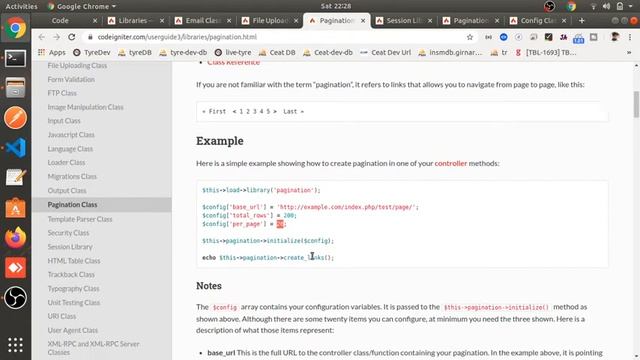
Task: Open Activities overview
Action: click(x=21, y=6)
